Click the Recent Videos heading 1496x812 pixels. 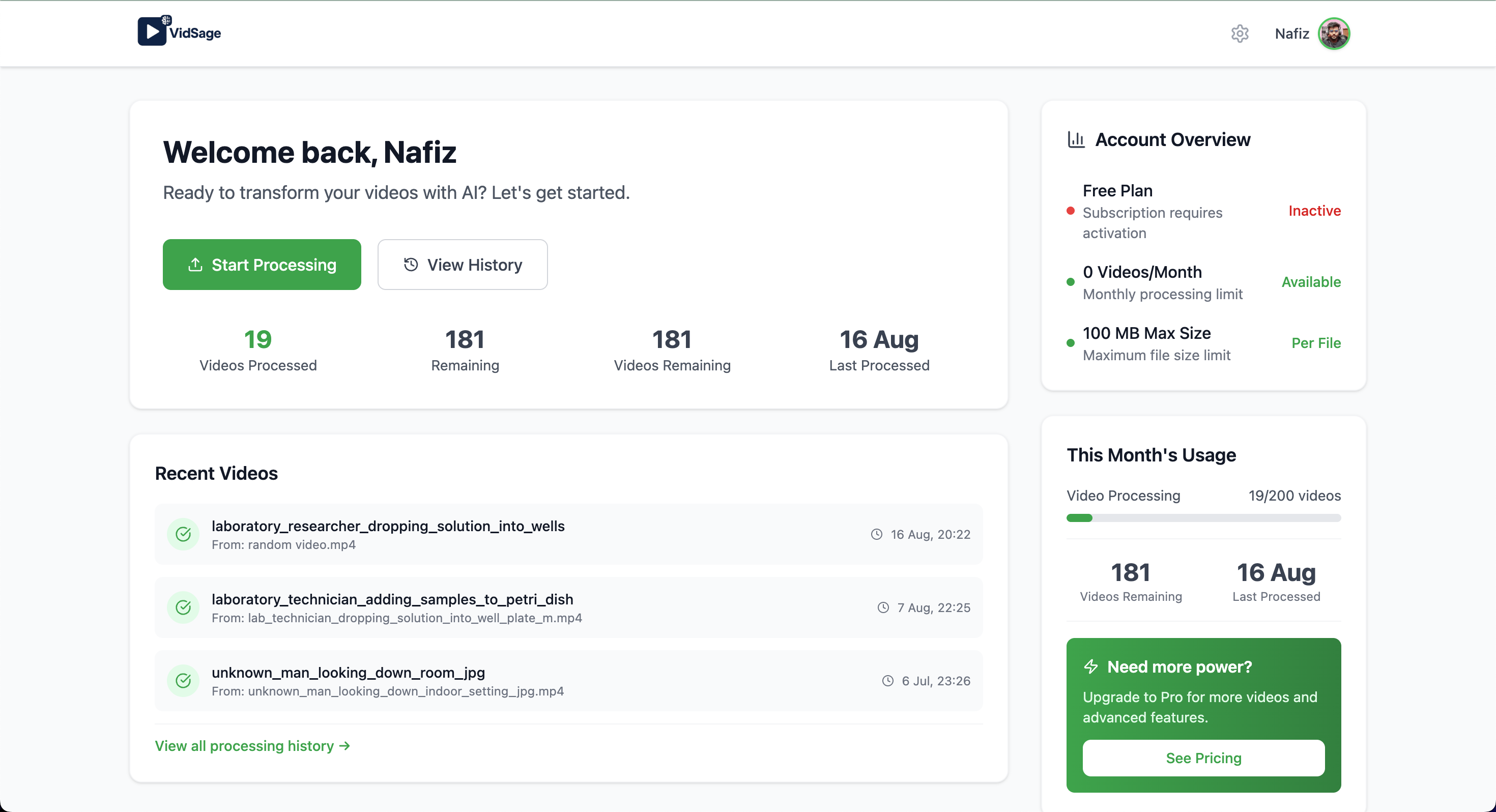click(216, 473)
